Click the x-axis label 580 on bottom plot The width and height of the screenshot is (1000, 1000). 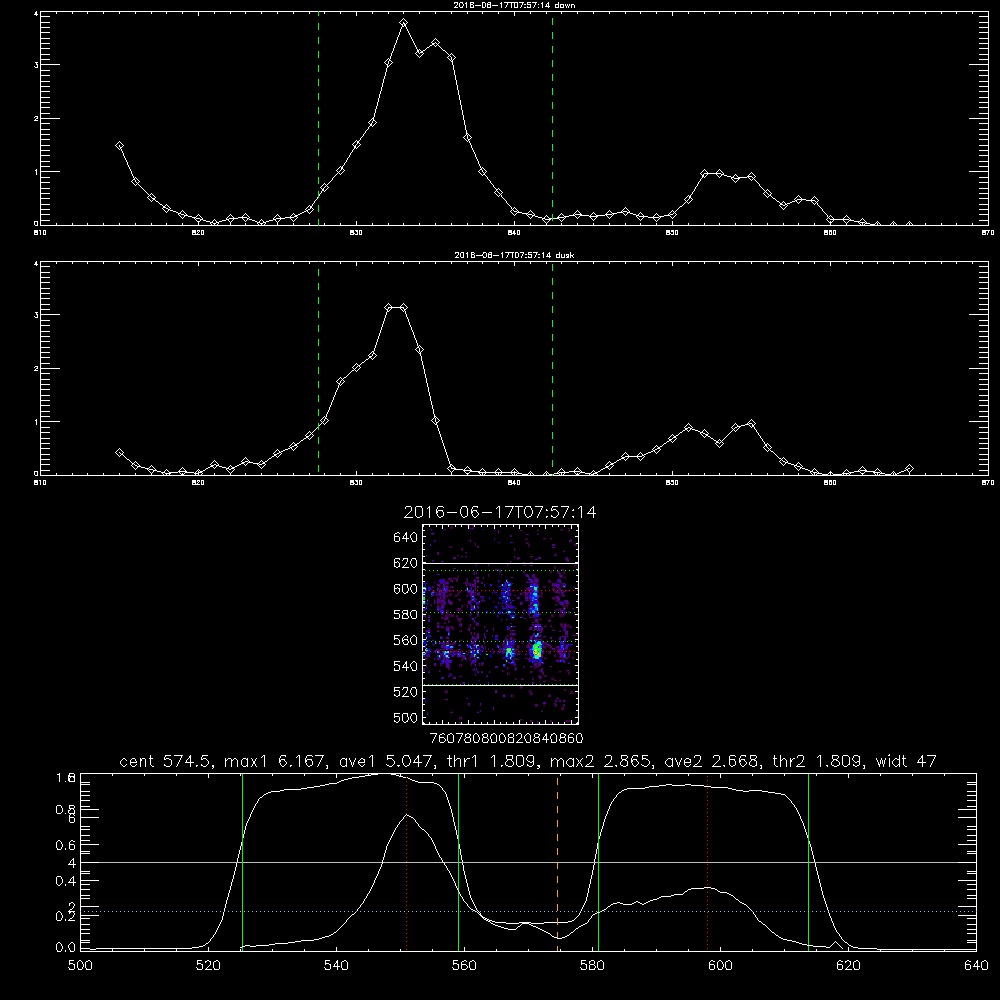(x=592, y=966)
